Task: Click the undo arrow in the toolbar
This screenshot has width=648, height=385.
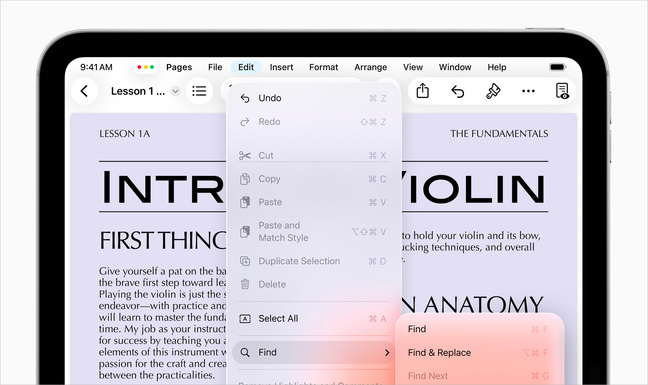Action: point(457,91)
